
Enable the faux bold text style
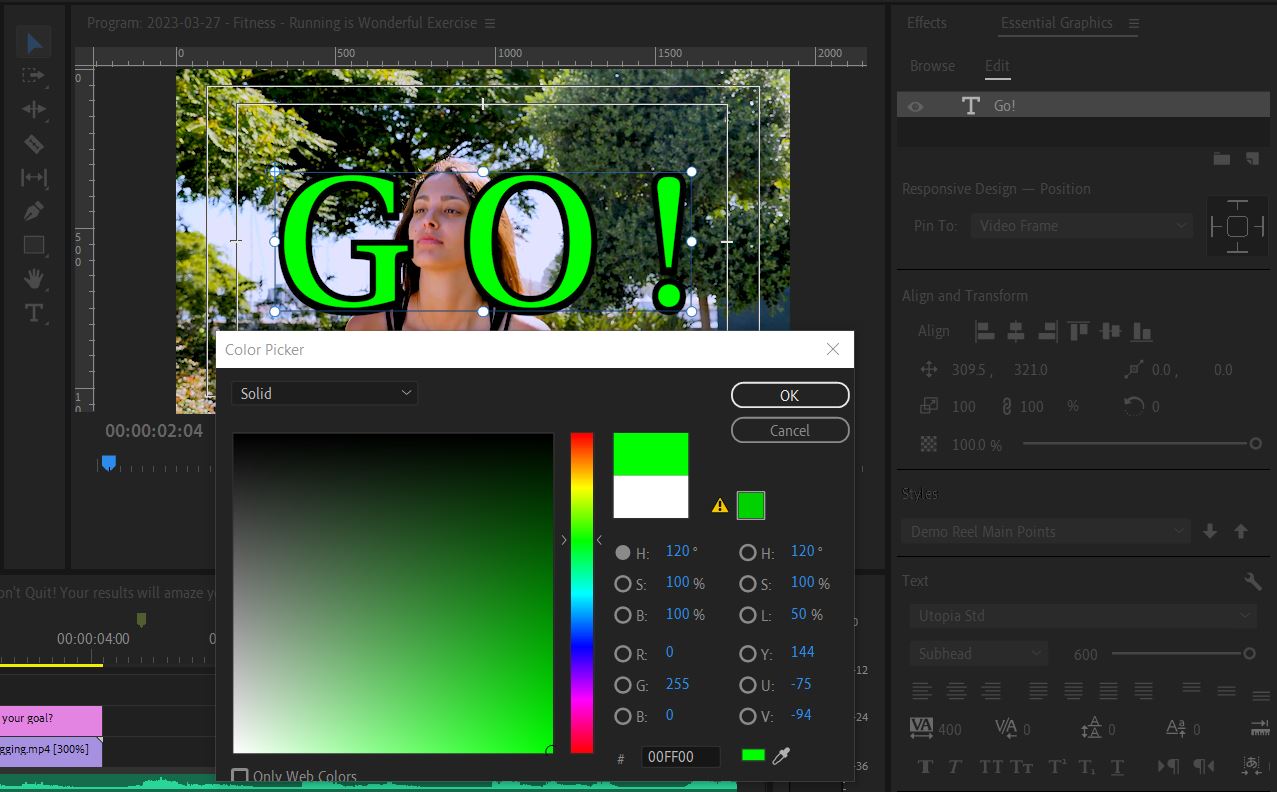pos(925,767)
